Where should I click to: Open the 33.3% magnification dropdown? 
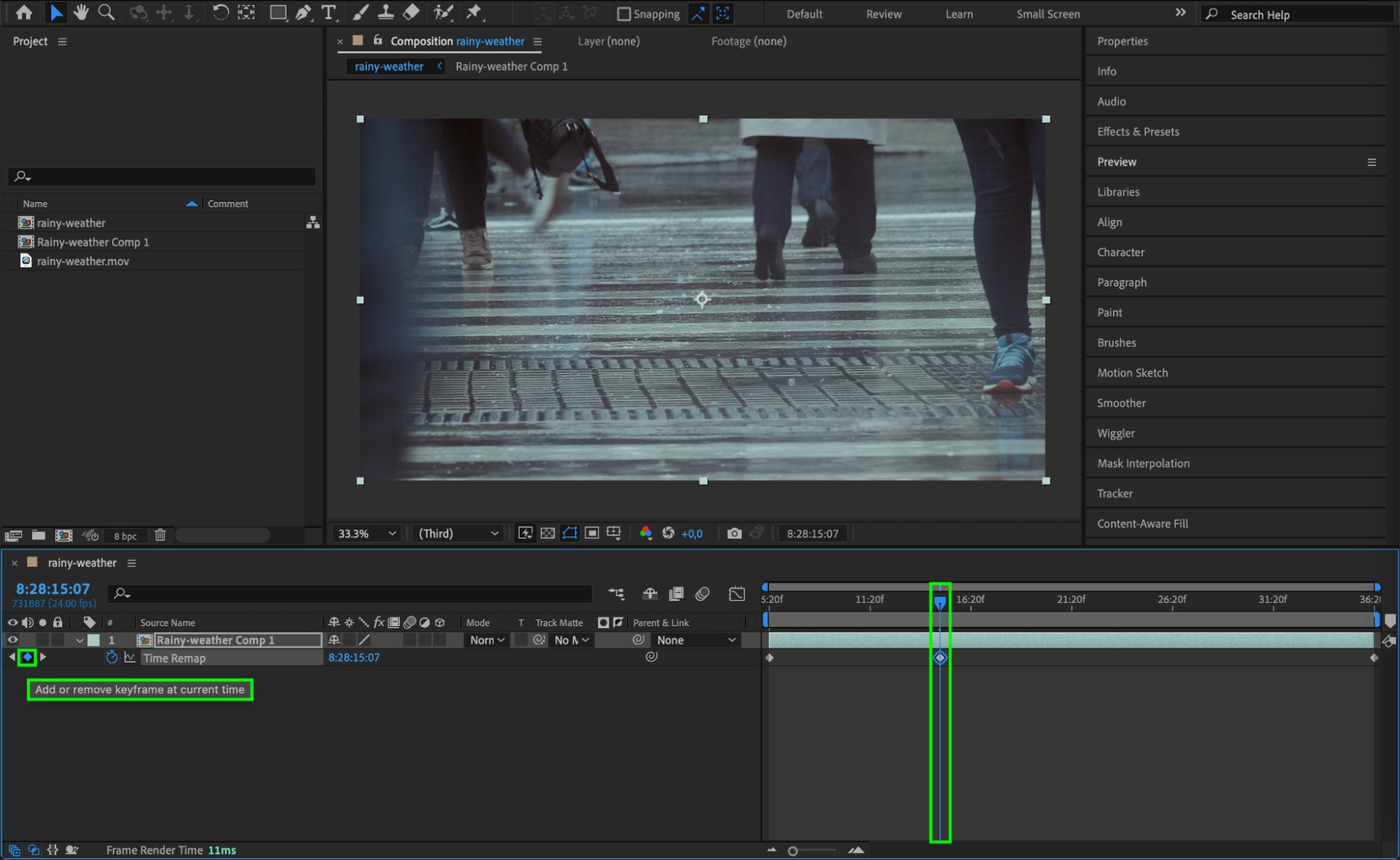367,534
